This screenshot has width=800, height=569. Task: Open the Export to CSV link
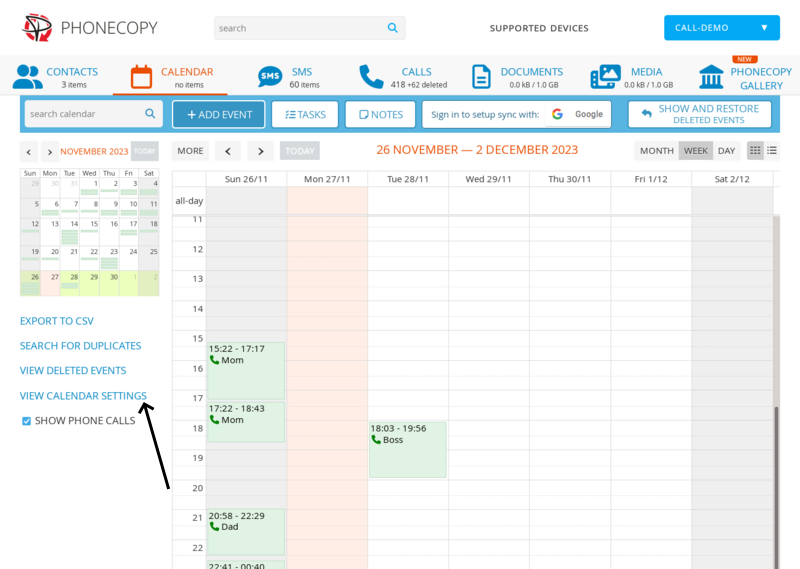coord(56,321)
